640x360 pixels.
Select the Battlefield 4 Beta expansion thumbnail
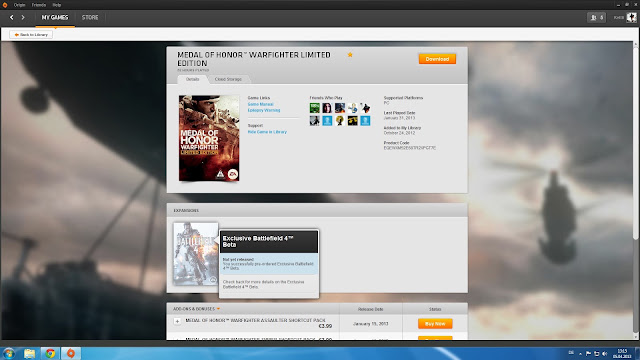tap(196, 253)
